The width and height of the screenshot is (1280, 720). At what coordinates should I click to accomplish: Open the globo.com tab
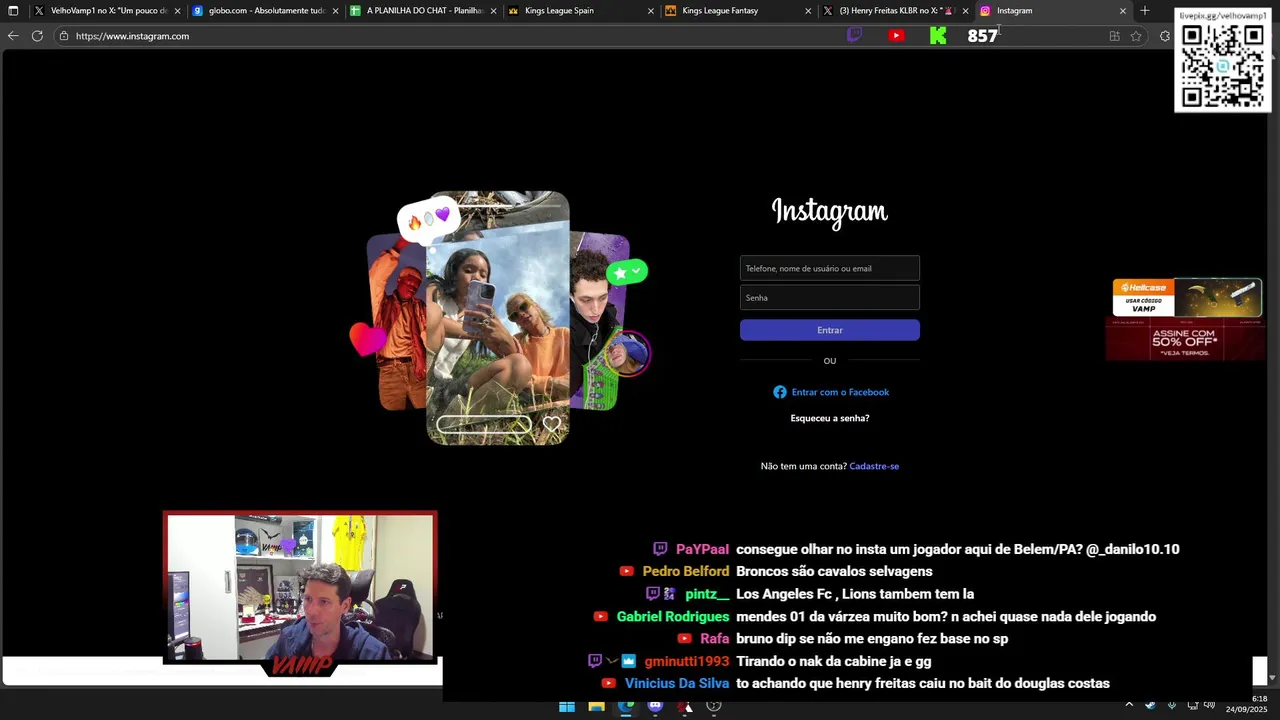click(x=265, y=11)
